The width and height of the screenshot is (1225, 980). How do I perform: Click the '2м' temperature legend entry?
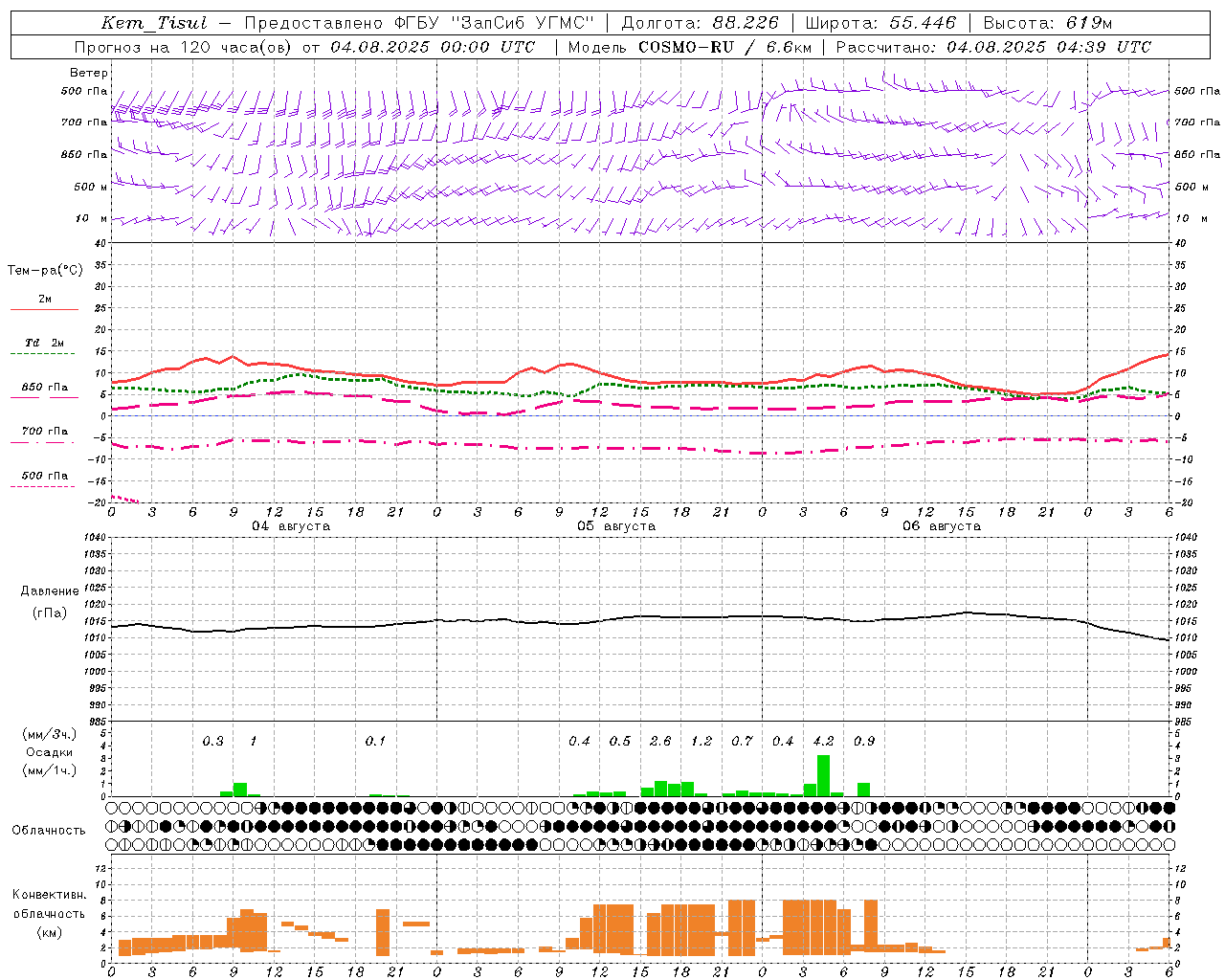[x=45, y=300]
